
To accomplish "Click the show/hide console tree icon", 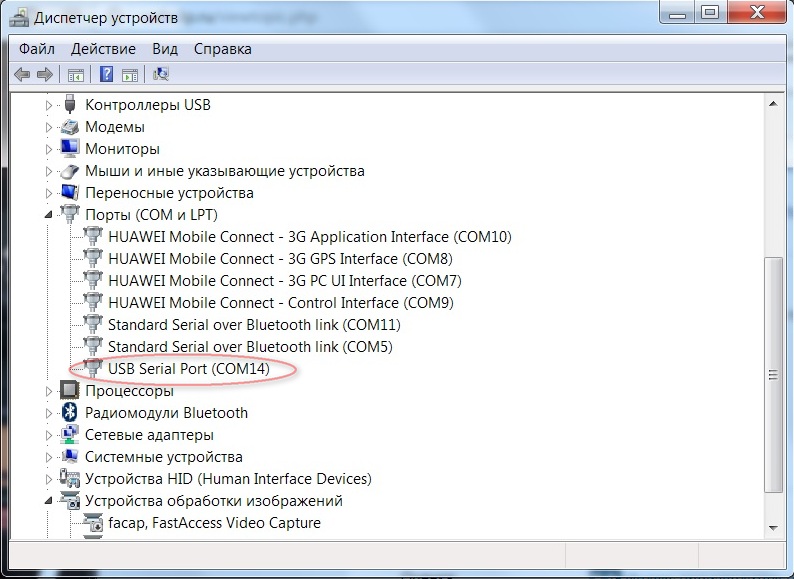I will pos(75,74).
